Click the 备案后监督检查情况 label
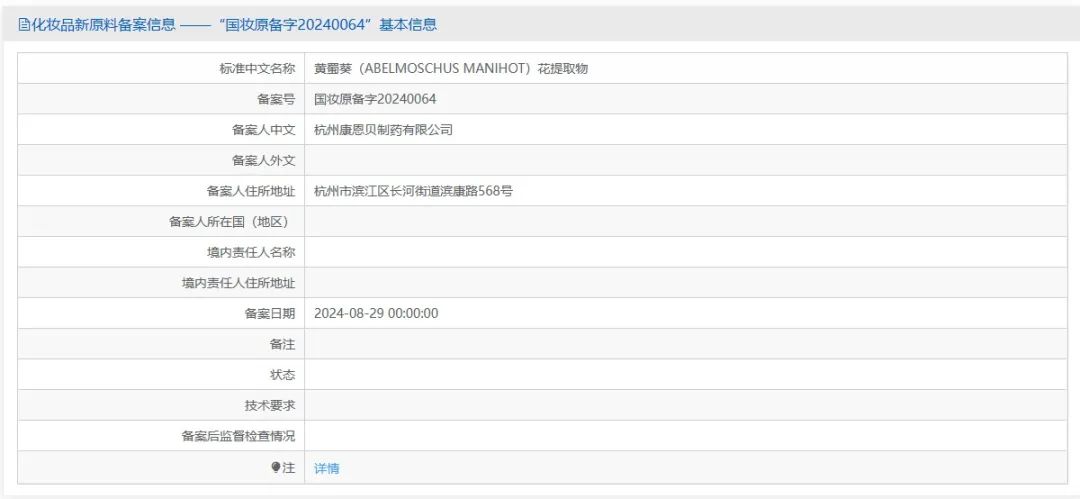This screenshot has height=499, width=1080. point(238,436)
